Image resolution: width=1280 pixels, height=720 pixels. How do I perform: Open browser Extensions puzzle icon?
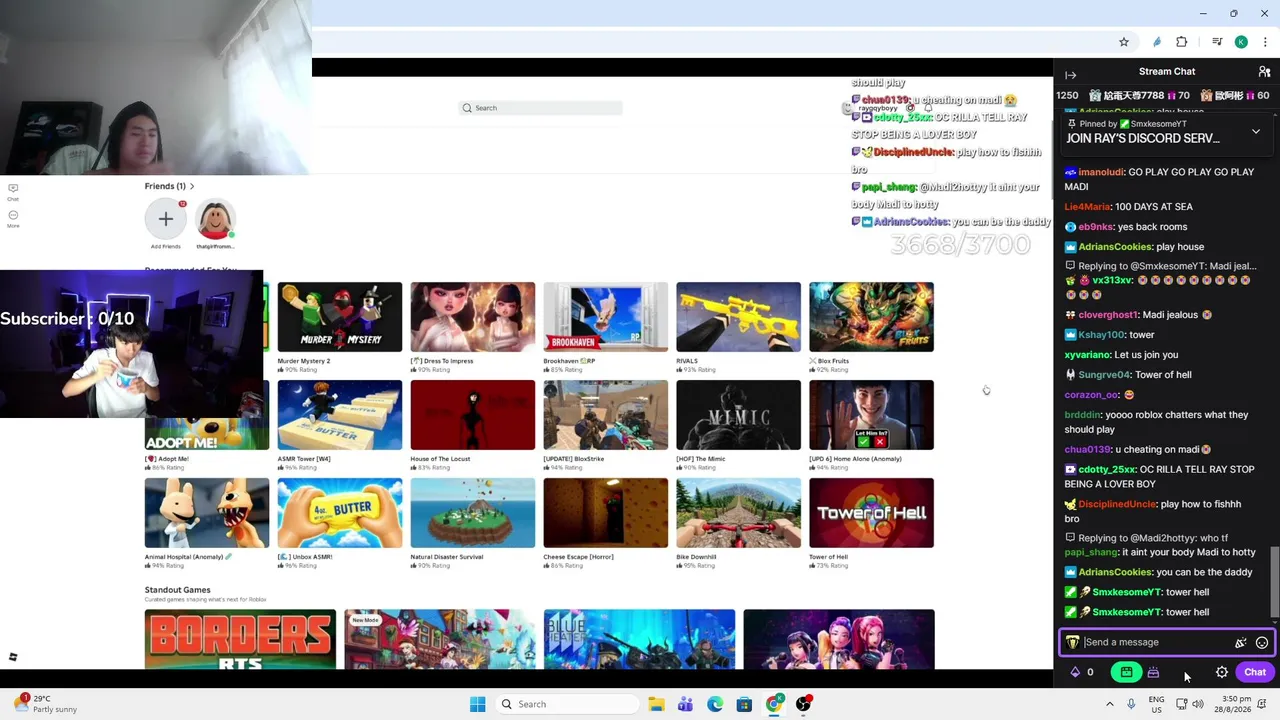click(x=1182, y=42)
